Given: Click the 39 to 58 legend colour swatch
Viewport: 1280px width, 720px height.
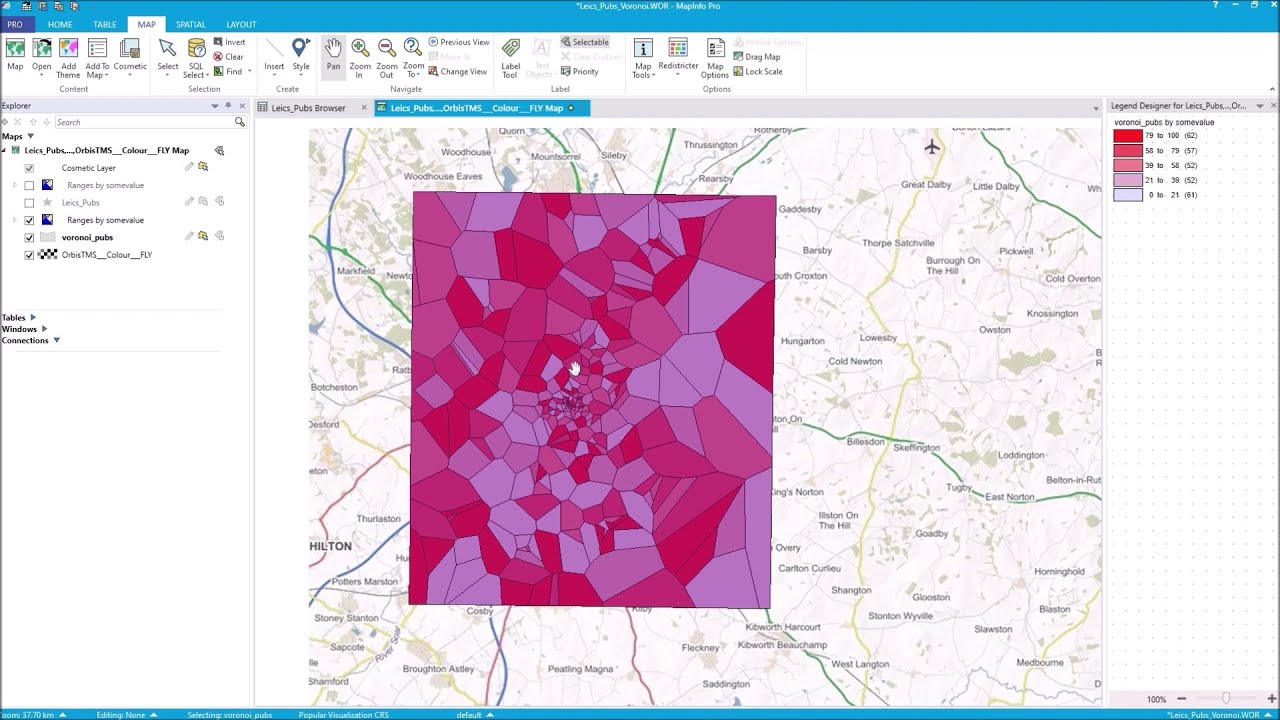Looking at the screenshot, I should tap(1128, 165).
